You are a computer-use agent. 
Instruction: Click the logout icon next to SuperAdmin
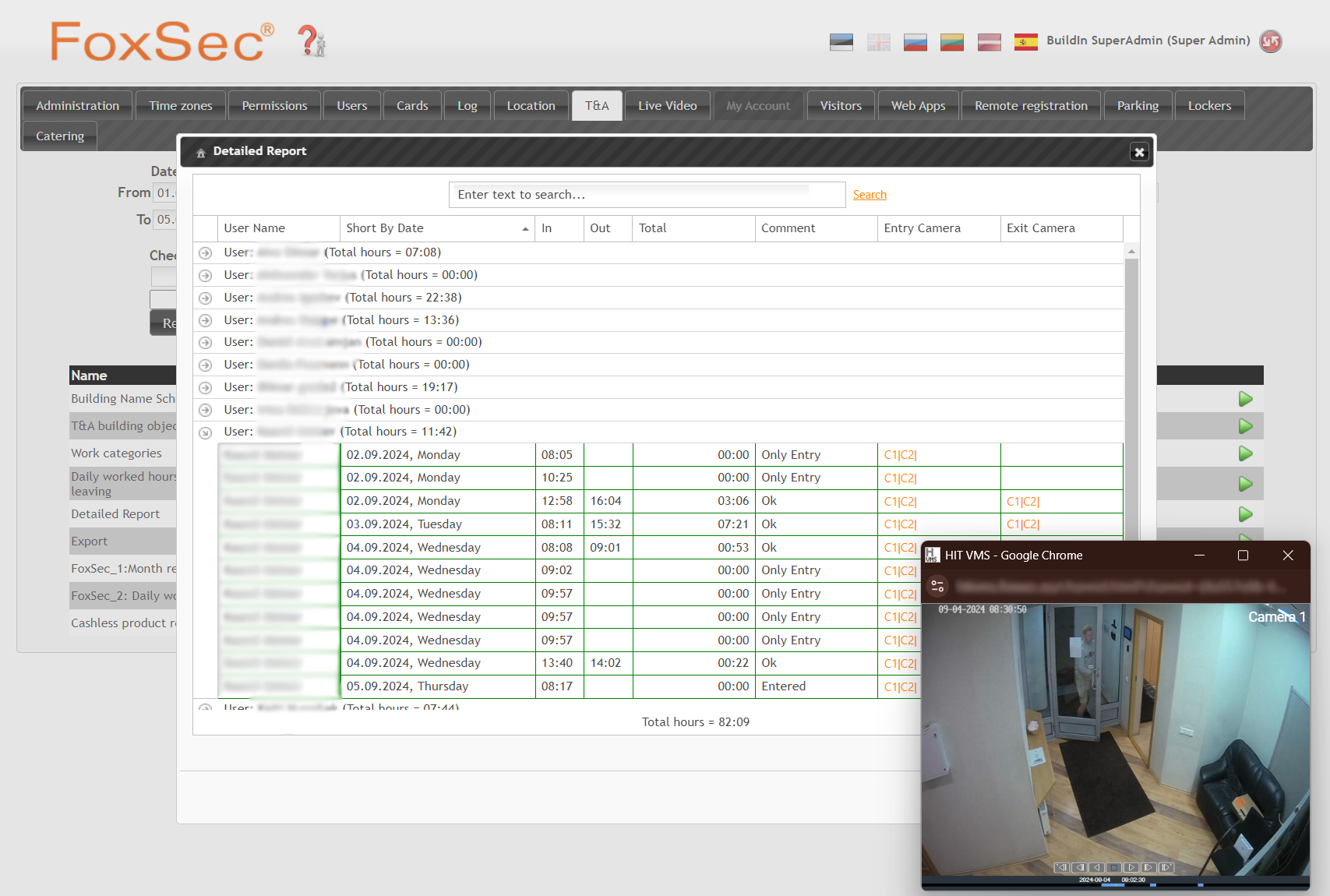click(1271, 41)
